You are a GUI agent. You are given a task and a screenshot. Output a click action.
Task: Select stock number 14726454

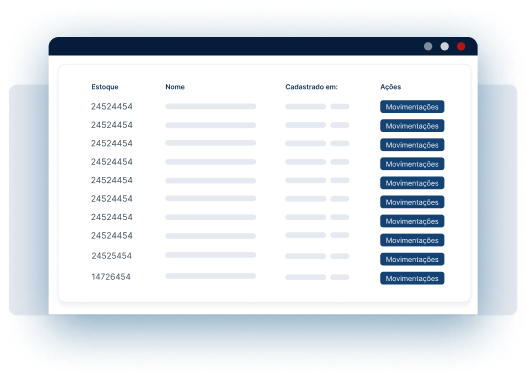tap(111, 277)
